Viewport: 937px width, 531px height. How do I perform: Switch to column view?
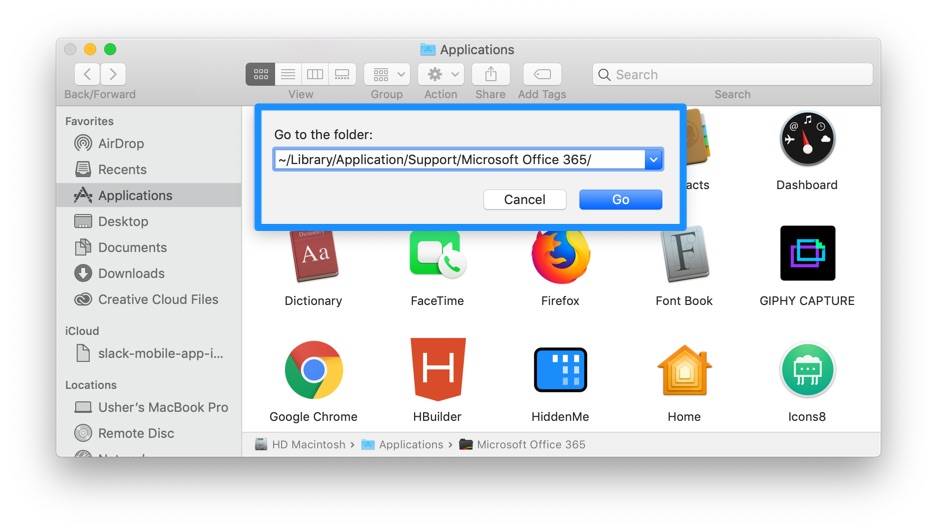315,74
